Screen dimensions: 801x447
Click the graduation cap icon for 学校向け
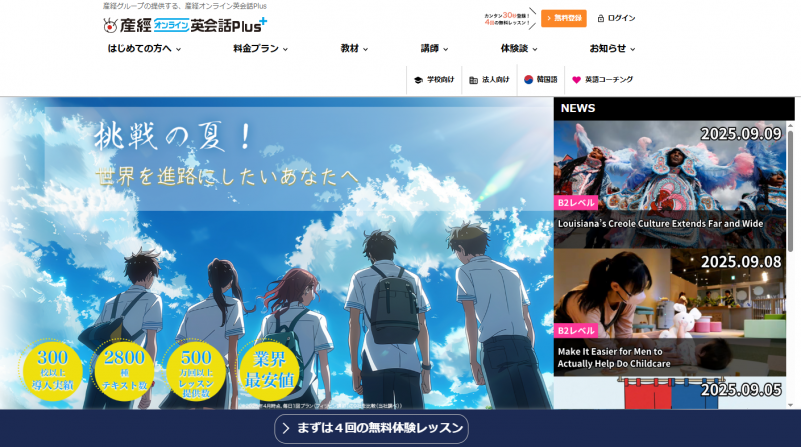pyautogui.click(x=418, y=80)
